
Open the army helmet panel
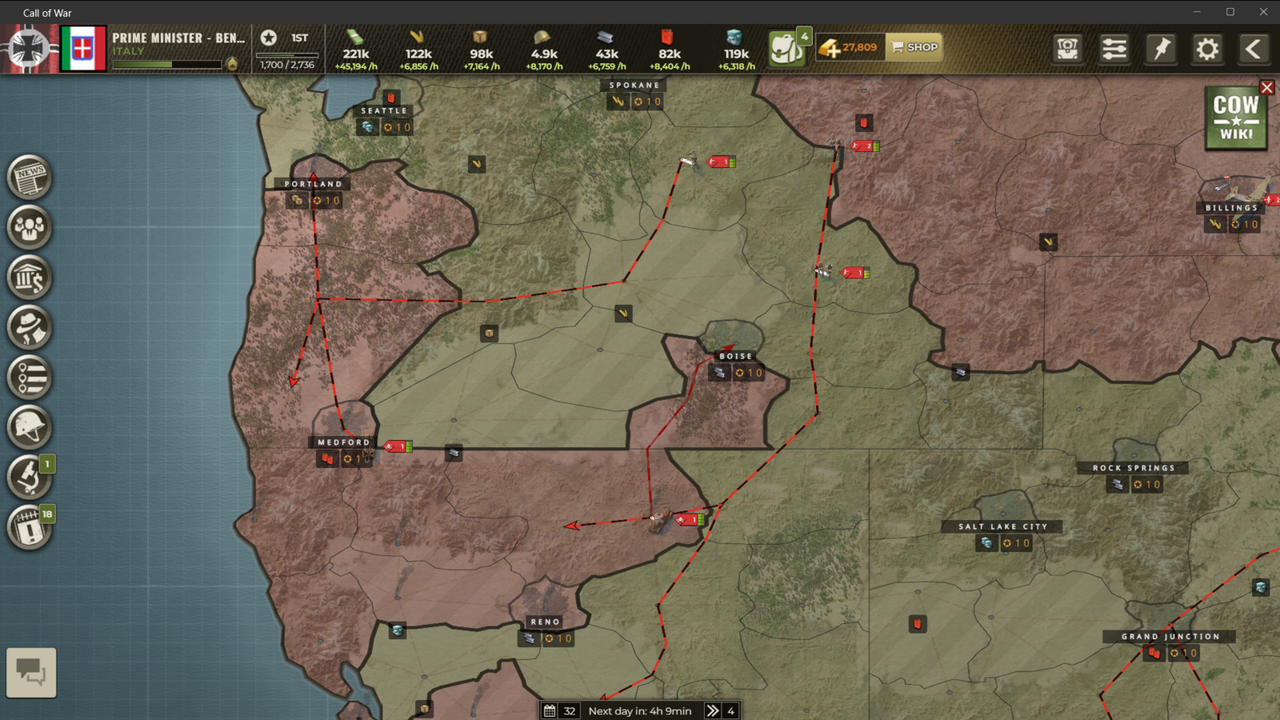[30, 427]
